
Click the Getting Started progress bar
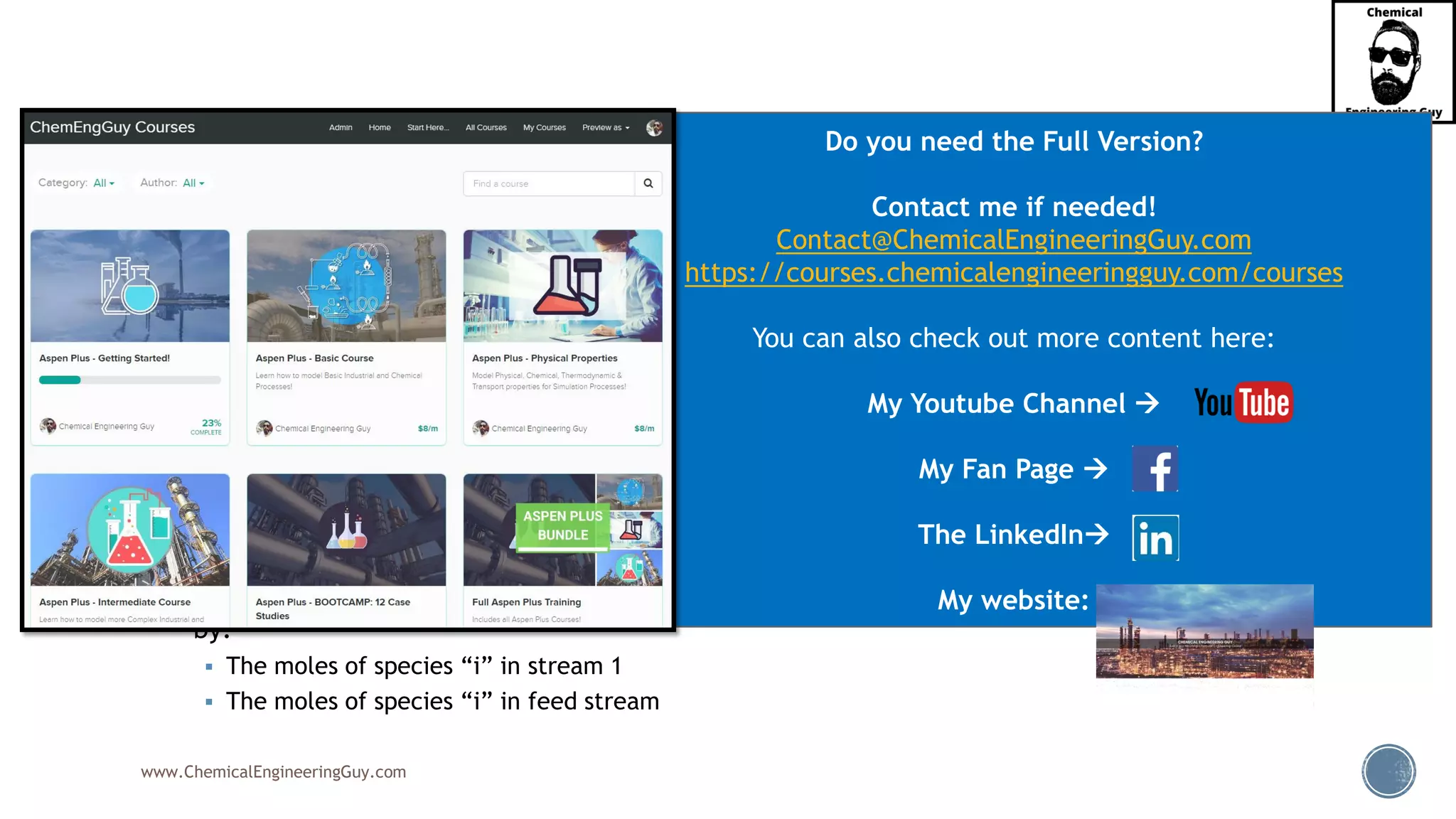[129, 380]
